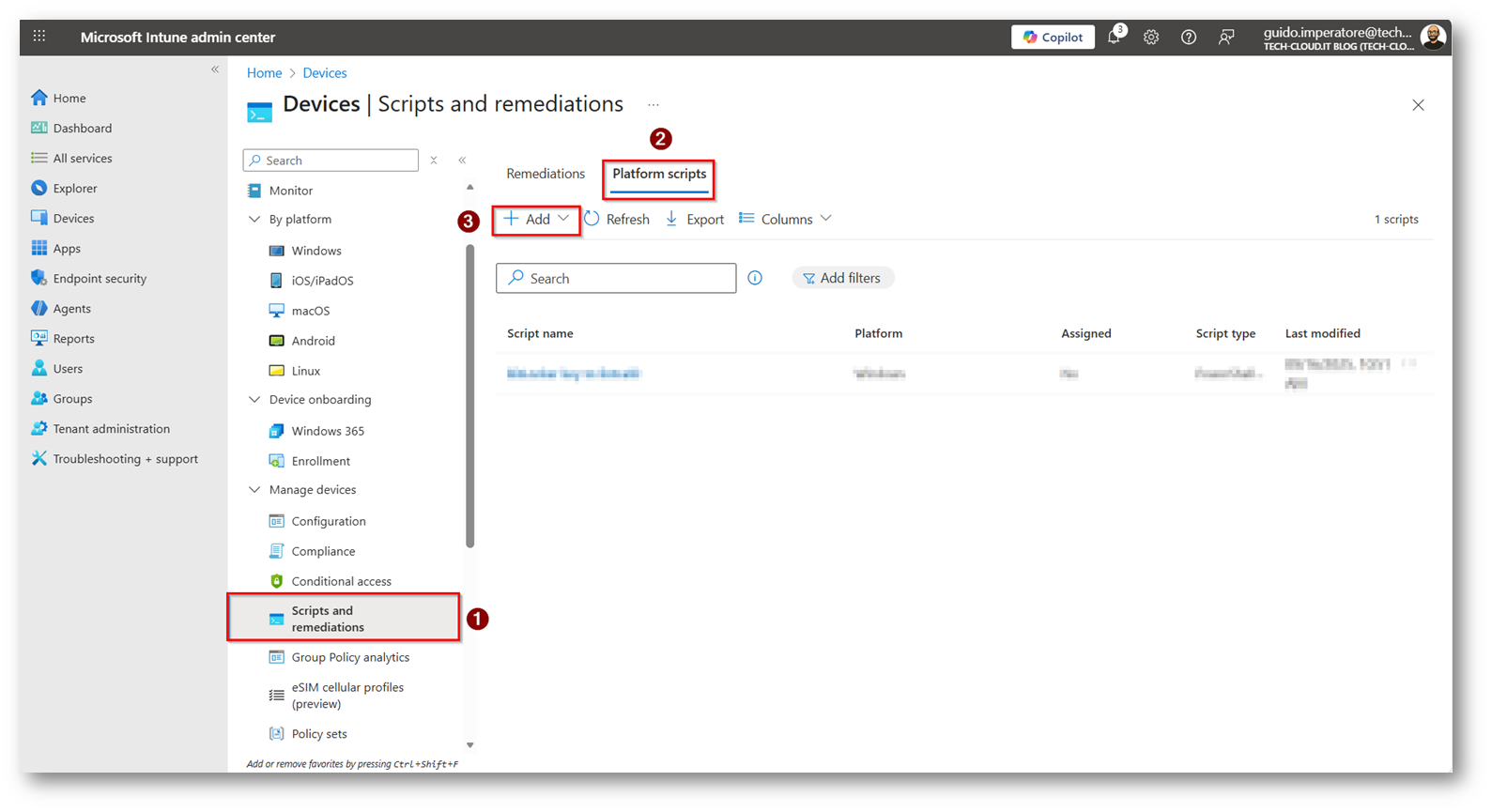Switch to the Remediations tab
Image resolution: width=1492 pixels, height=812 pixels.
[546, 174]
